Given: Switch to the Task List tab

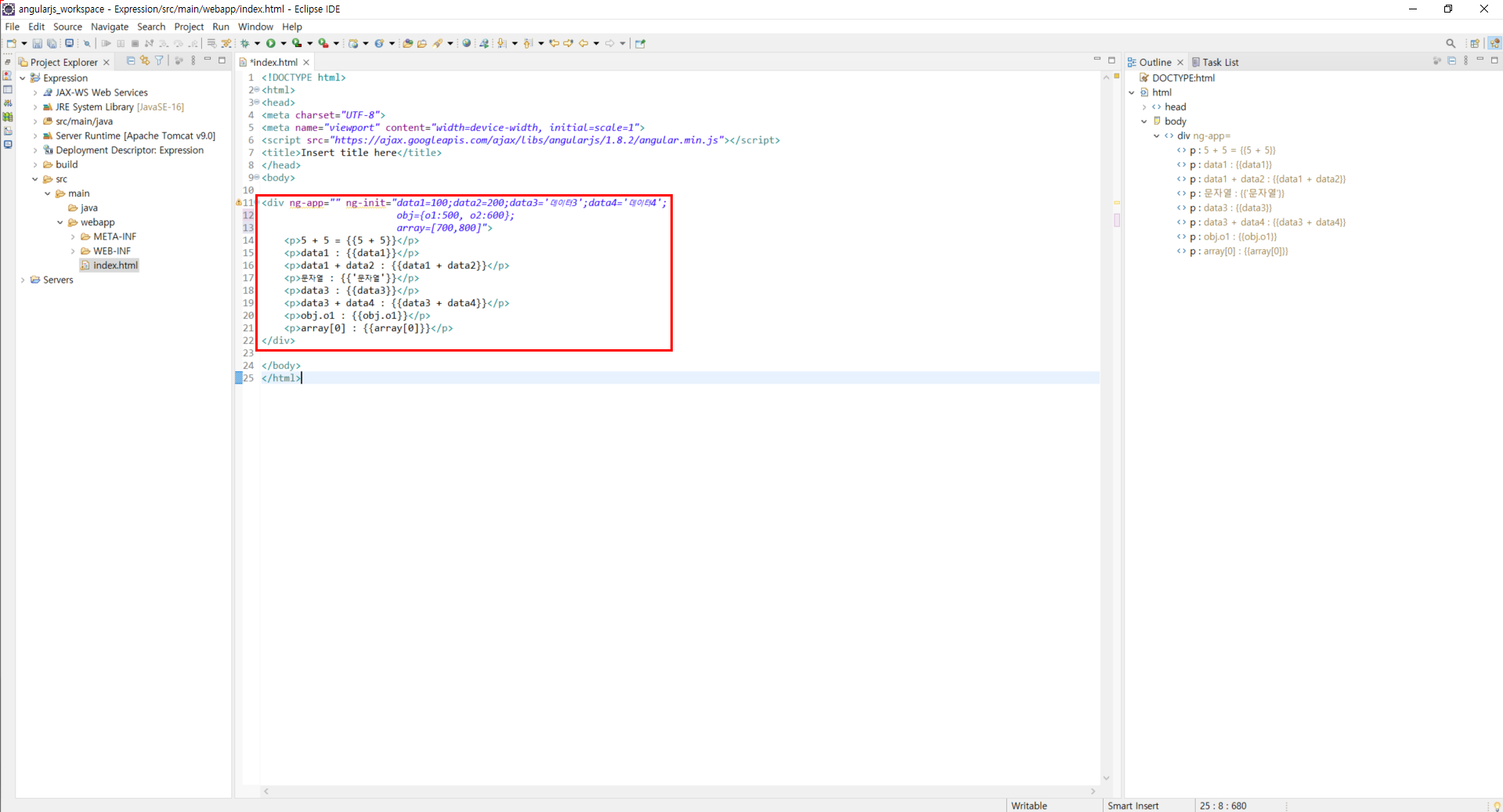Looking at the screenshot, I should (x=1215, y=63).
